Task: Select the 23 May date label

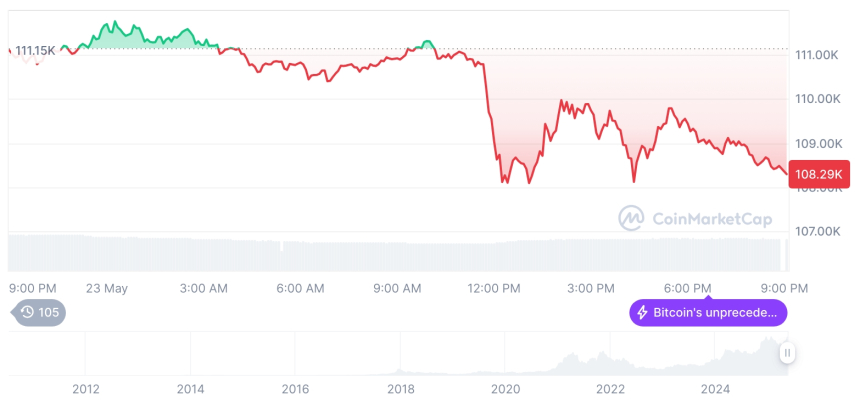Action: 107,288
